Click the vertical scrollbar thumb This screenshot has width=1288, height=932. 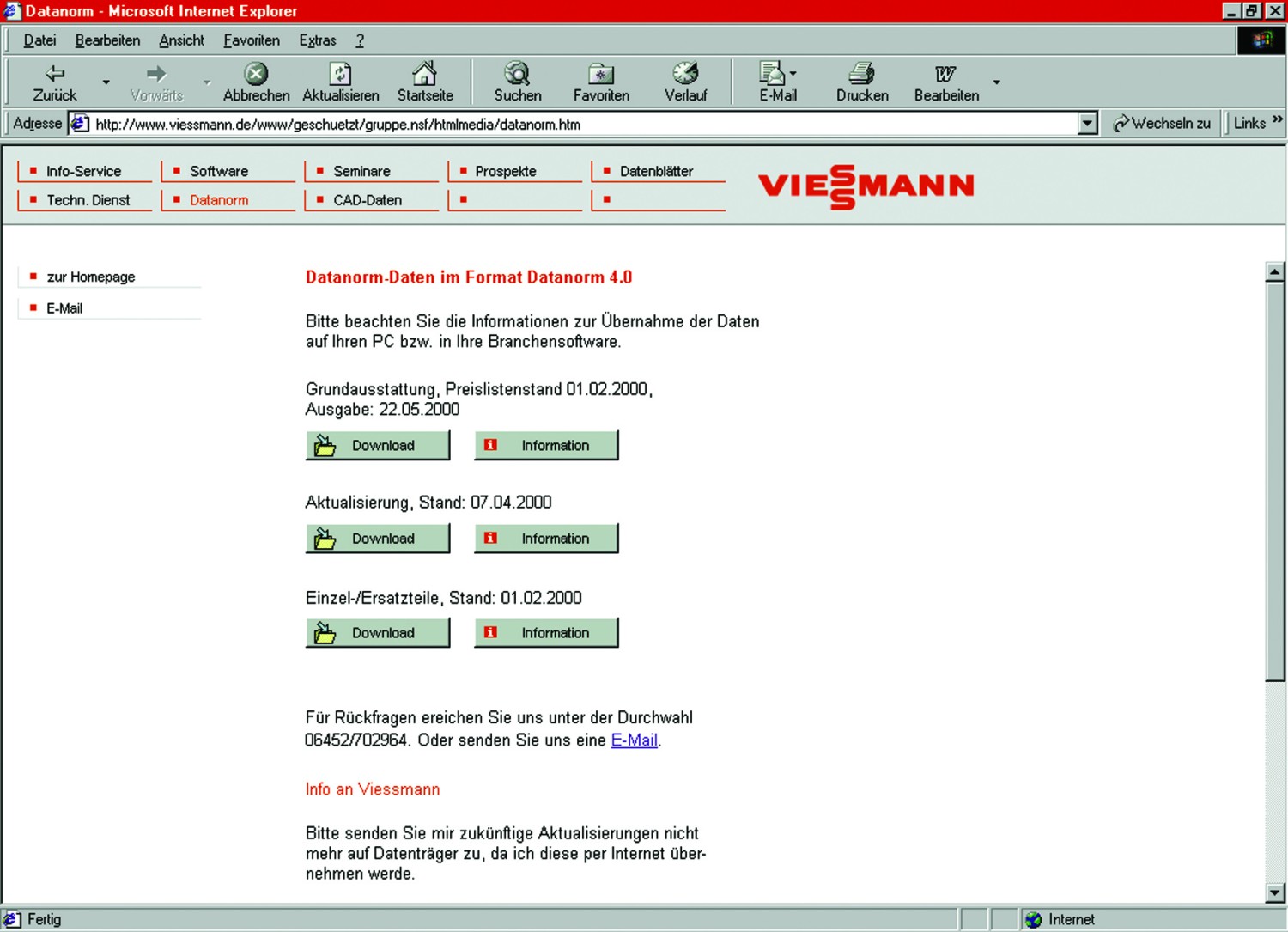(x=1275, y=482)
